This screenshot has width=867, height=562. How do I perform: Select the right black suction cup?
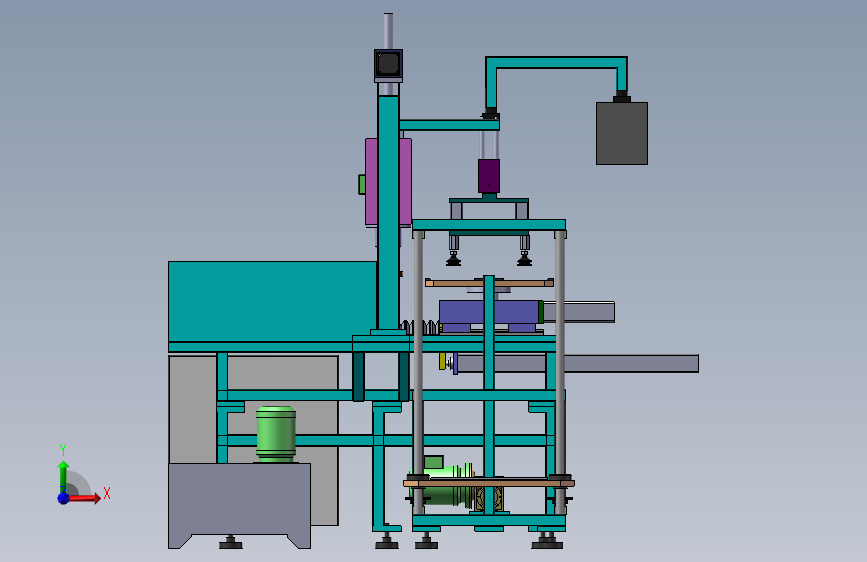click(x=524, y=259)
